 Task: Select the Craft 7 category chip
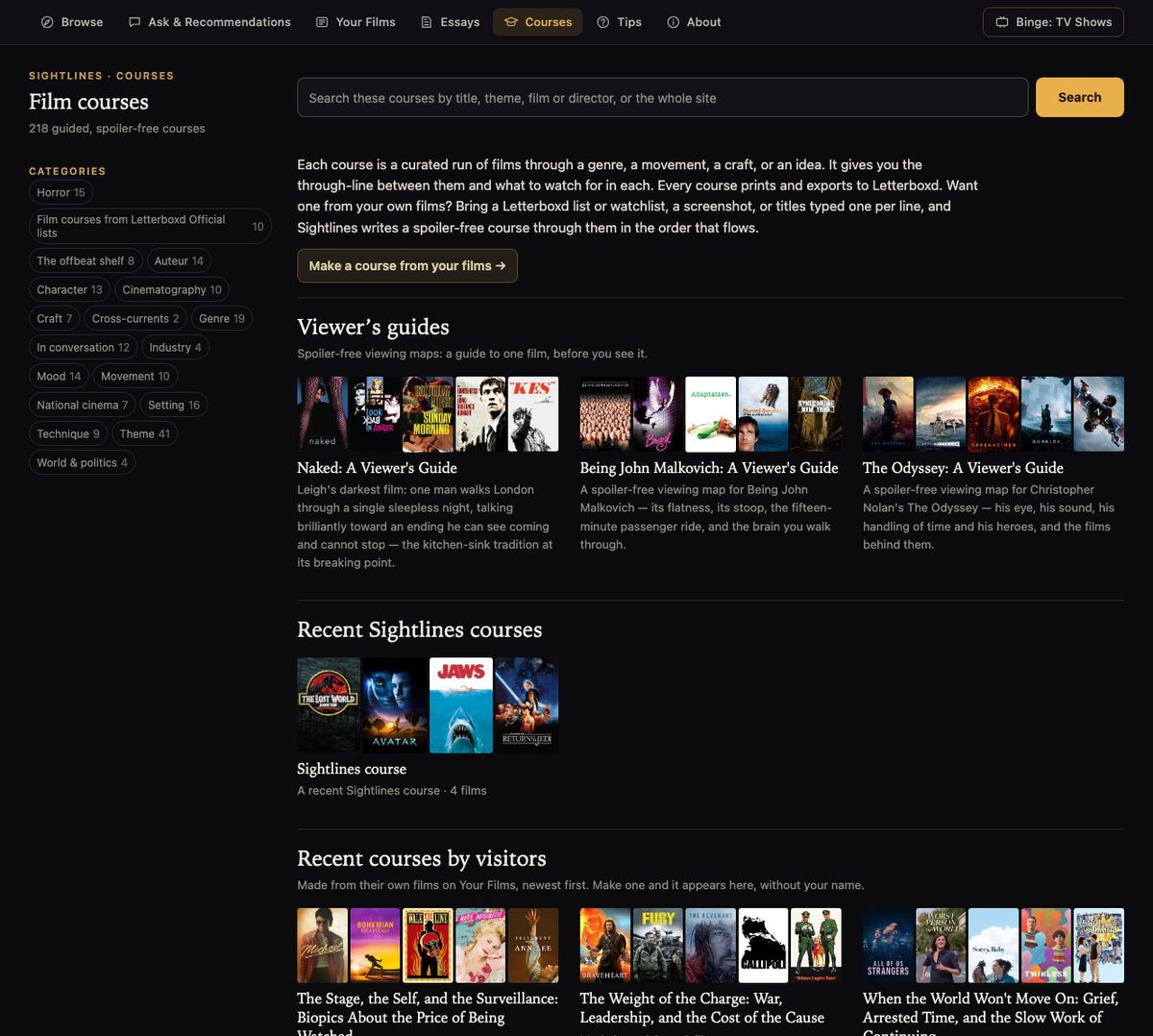[55, 318]
